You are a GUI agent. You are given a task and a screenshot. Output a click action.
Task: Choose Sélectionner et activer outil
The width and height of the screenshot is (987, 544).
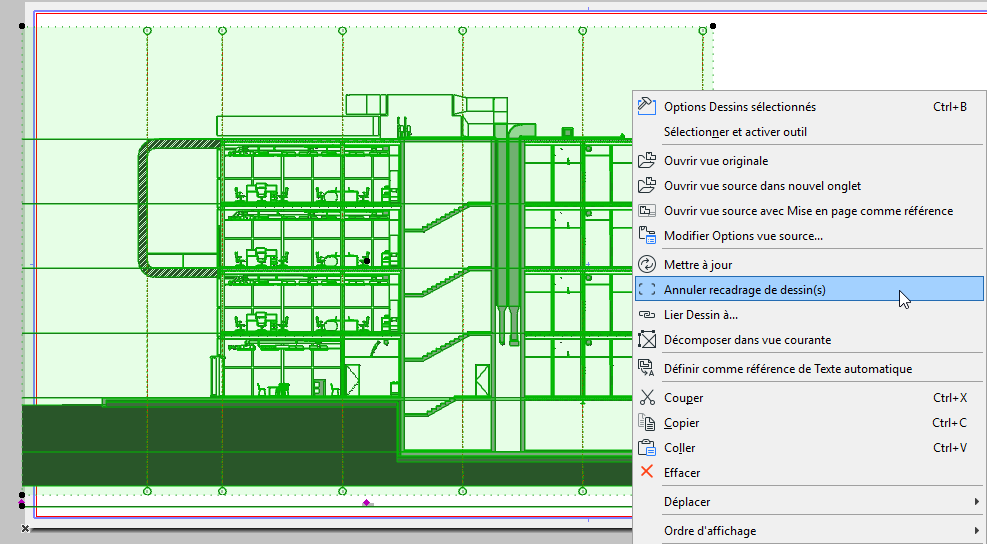coord(735,132)
